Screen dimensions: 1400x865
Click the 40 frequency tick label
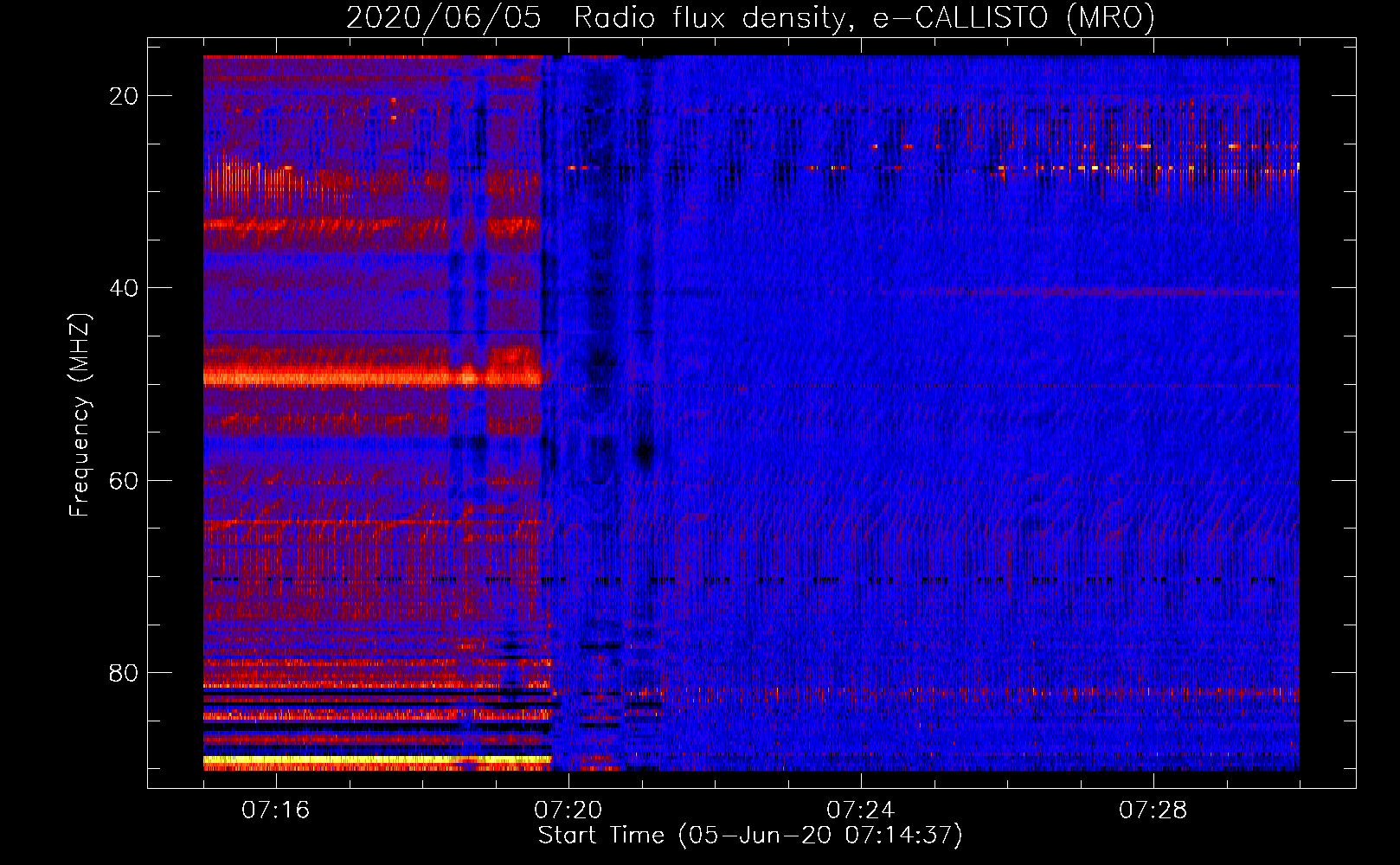125,288
